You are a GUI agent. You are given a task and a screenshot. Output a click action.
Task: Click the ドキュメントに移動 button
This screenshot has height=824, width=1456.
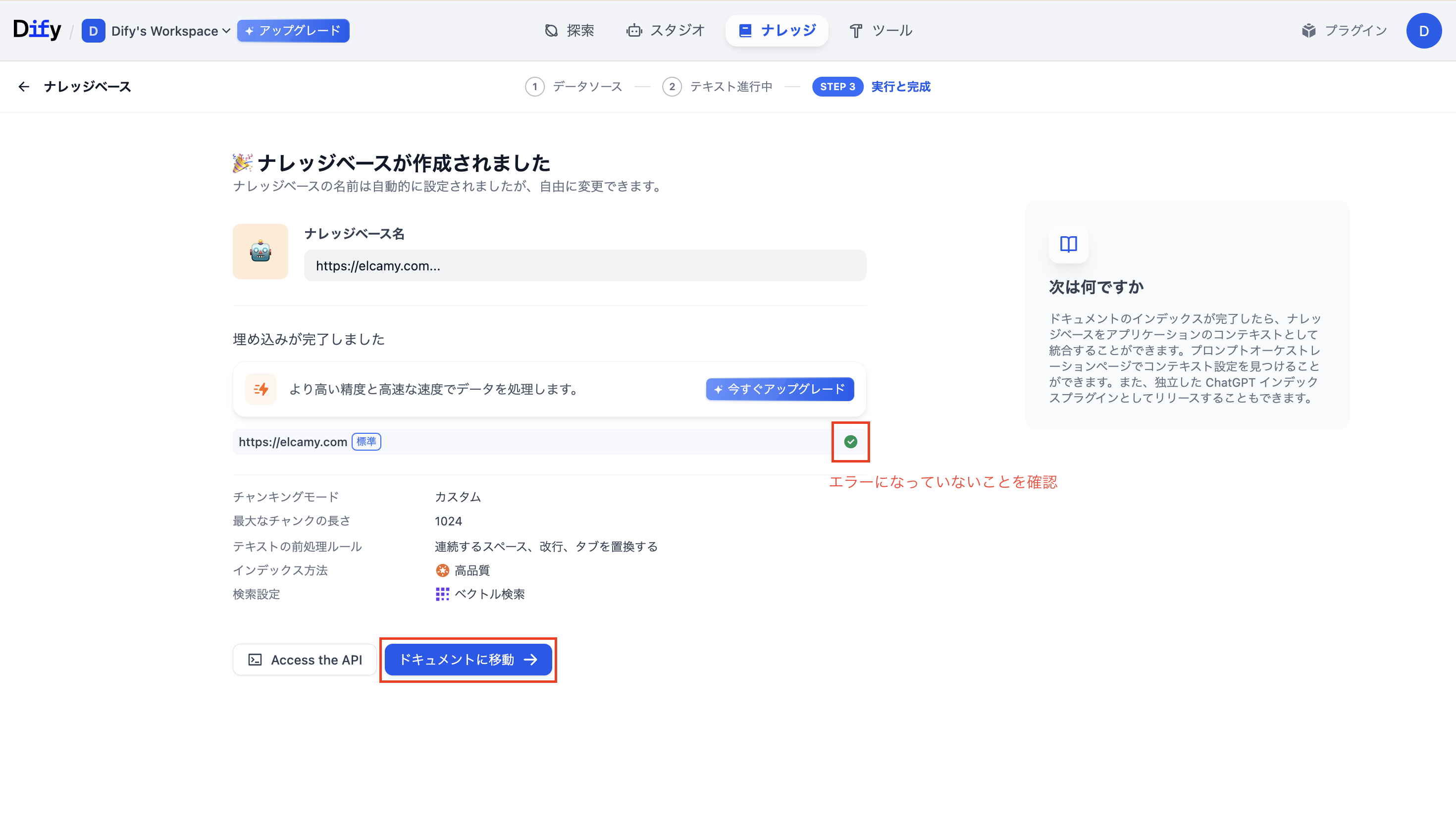click(x=468, y=659)
